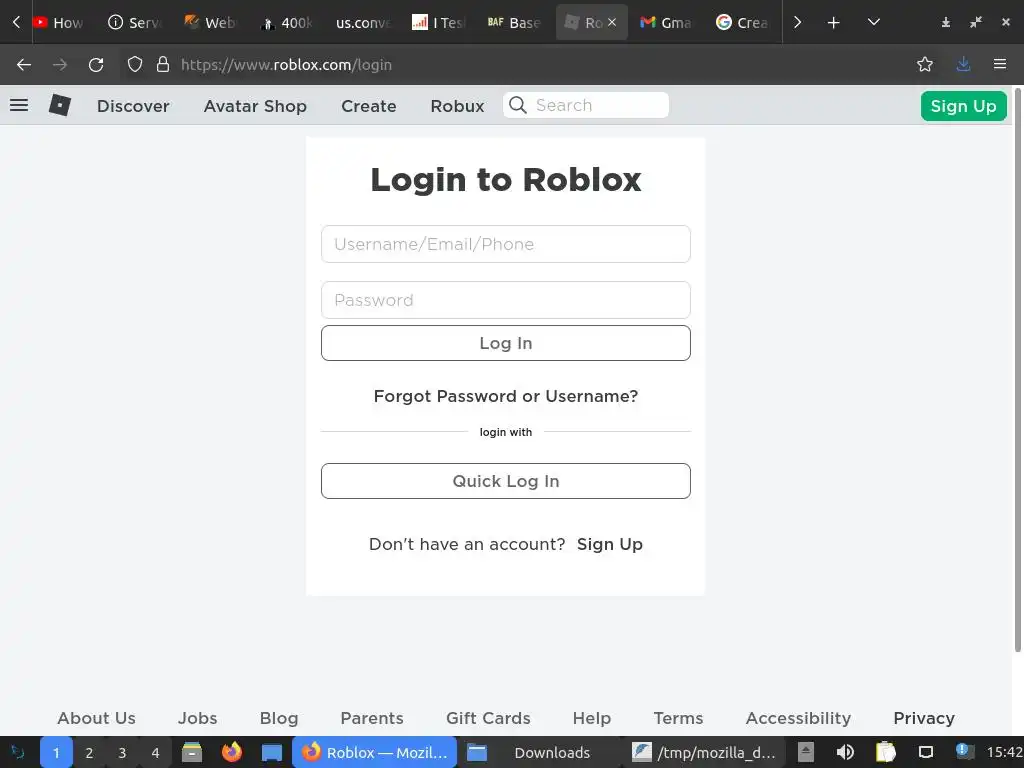Open /tmp/mozilla_d... window in taskbar
This screenshot has height=768, width=1024.
coord(704,752)
